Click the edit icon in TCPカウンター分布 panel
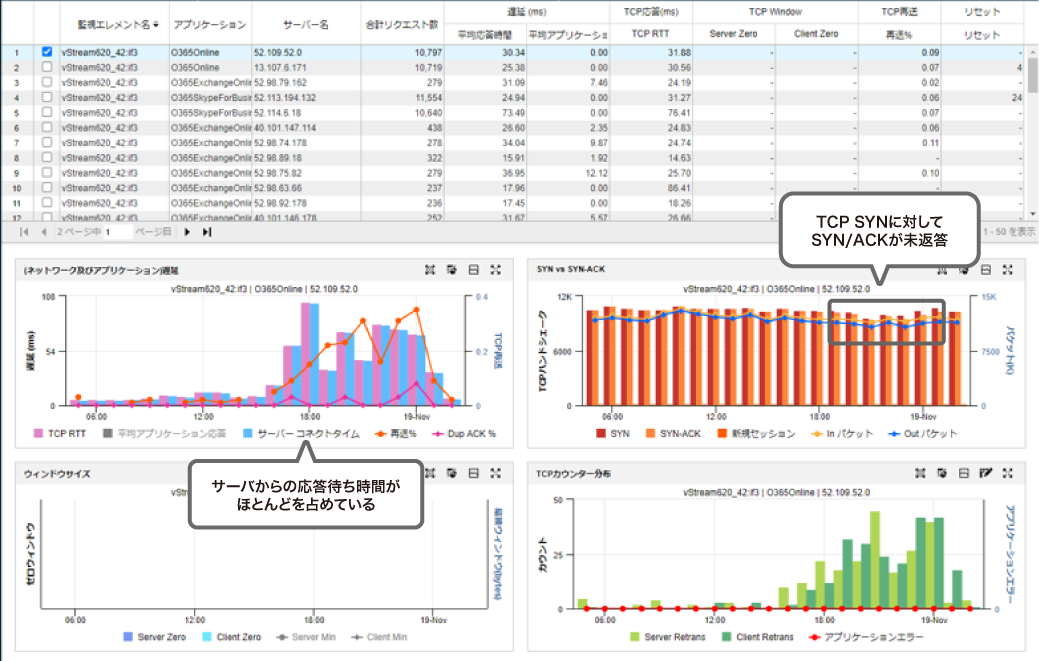The image size is (1039, 661). 985,473
